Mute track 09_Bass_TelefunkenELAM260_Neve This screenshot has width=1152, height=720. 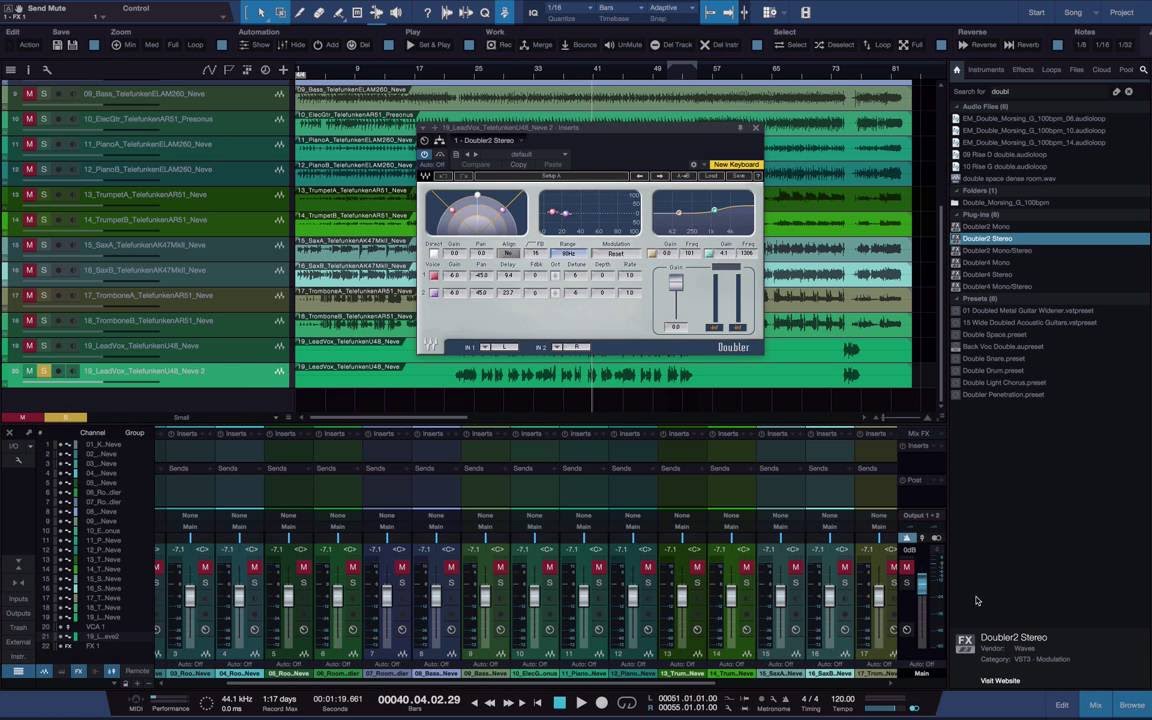point(29,94)
